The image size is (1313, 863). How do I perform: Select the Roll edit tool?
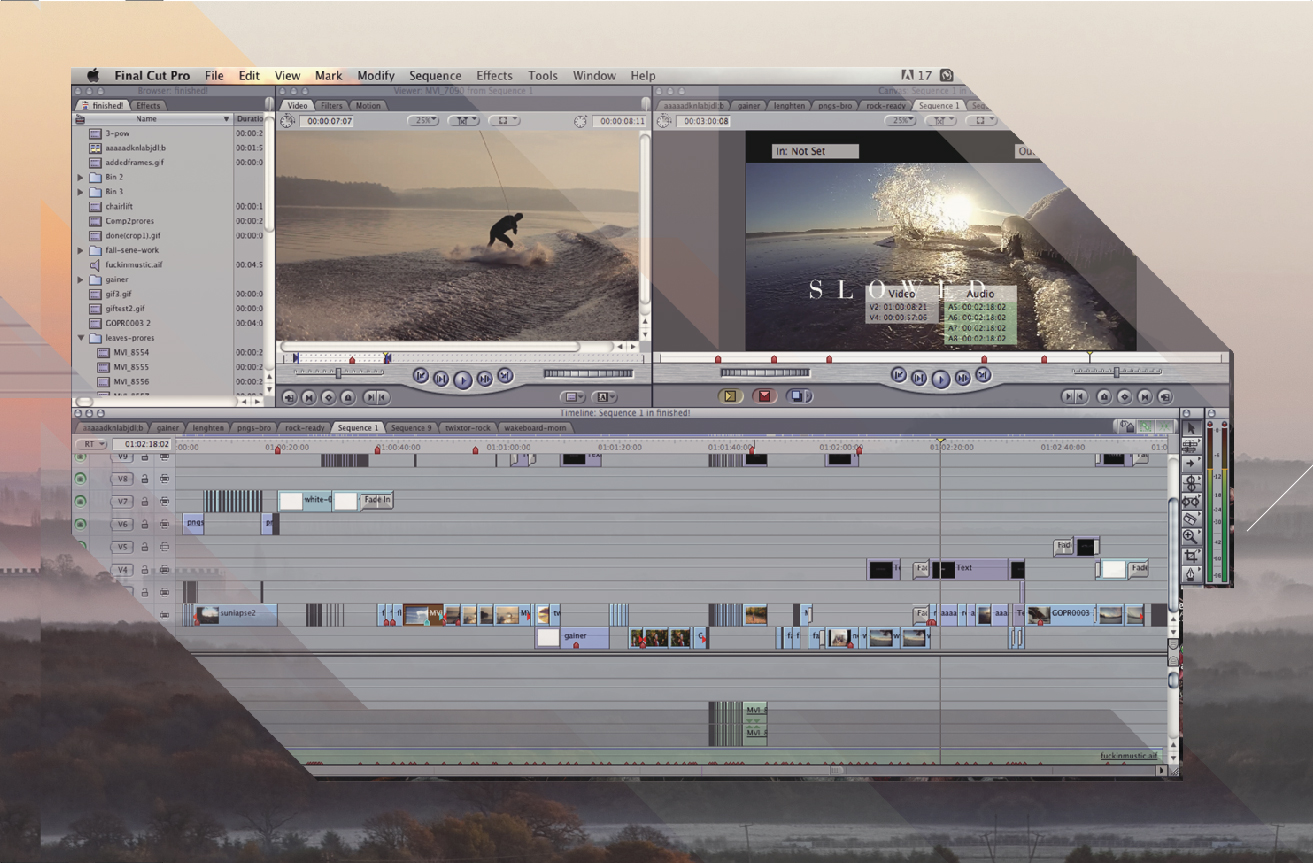pos(1191,482)
